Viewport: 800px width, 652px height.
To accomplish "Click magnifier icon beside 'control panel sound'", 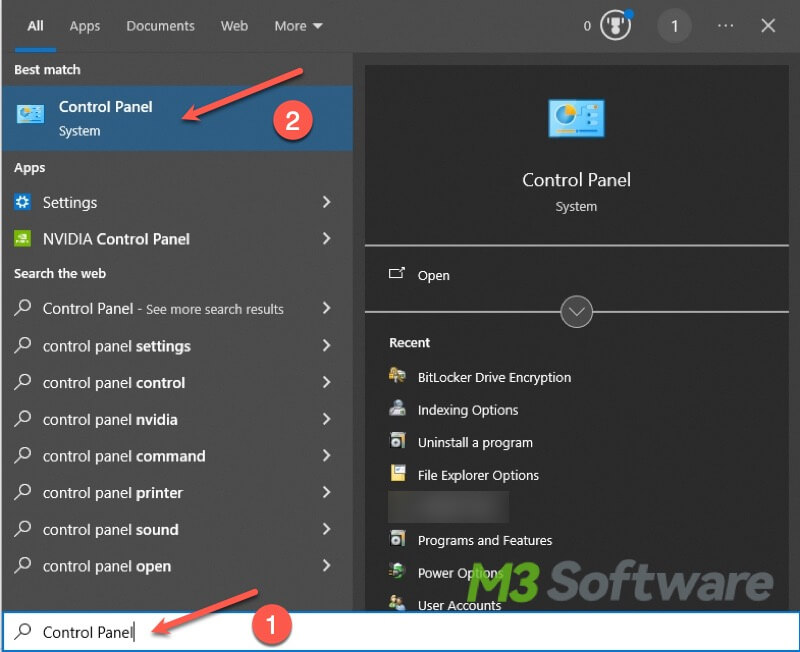I will pyautogui.click(x=22, y=529).
